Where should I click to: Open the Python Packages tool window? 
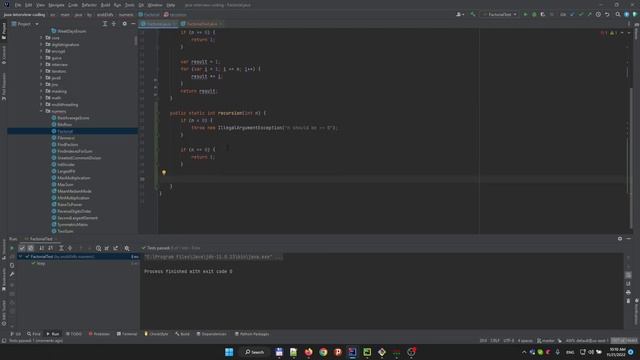[252, 334]
